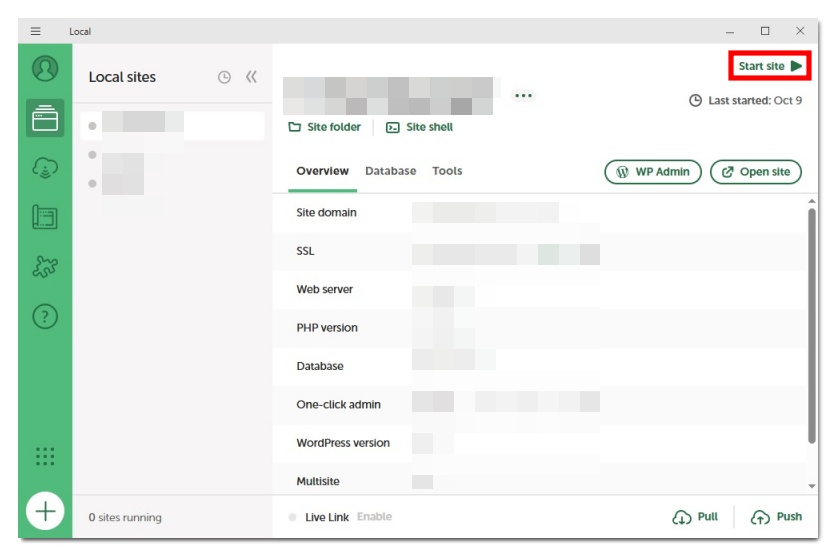Screen dimensions: 836x556
Task: Open the Help question mark icon
Action: tap(45, 316)
